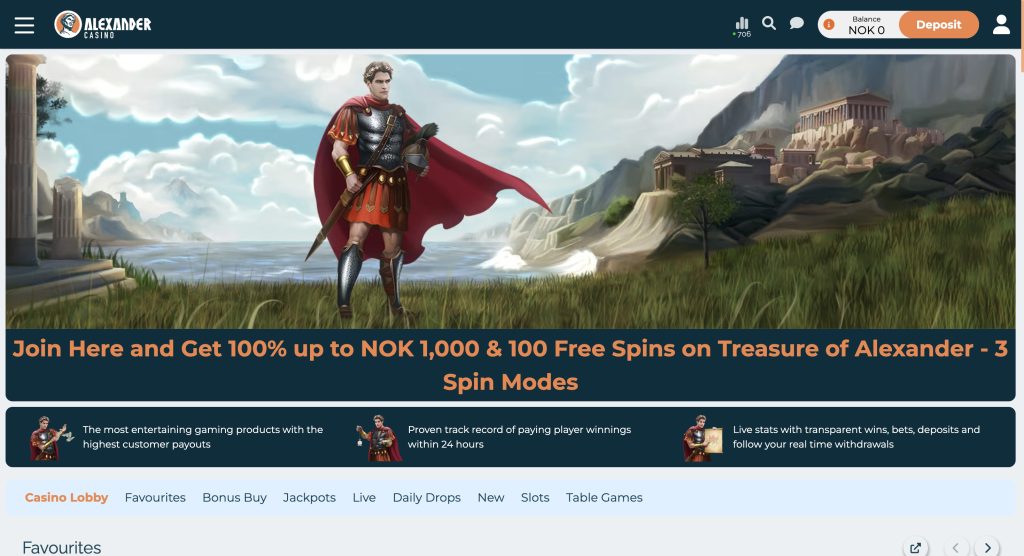This screenshot has width=1024, height=556.
Task: Click the Alexander Casino logo
Action: (x=103, y=25)
